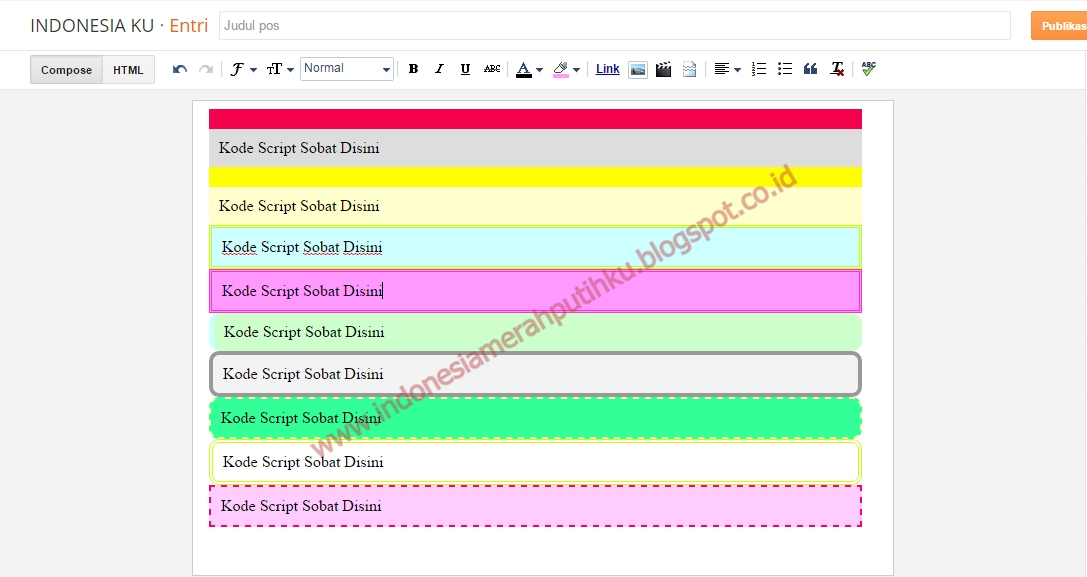Open the Normal paragraph style dropdown
This screenshot has height=577, width=1087.
tap(347, 69)
